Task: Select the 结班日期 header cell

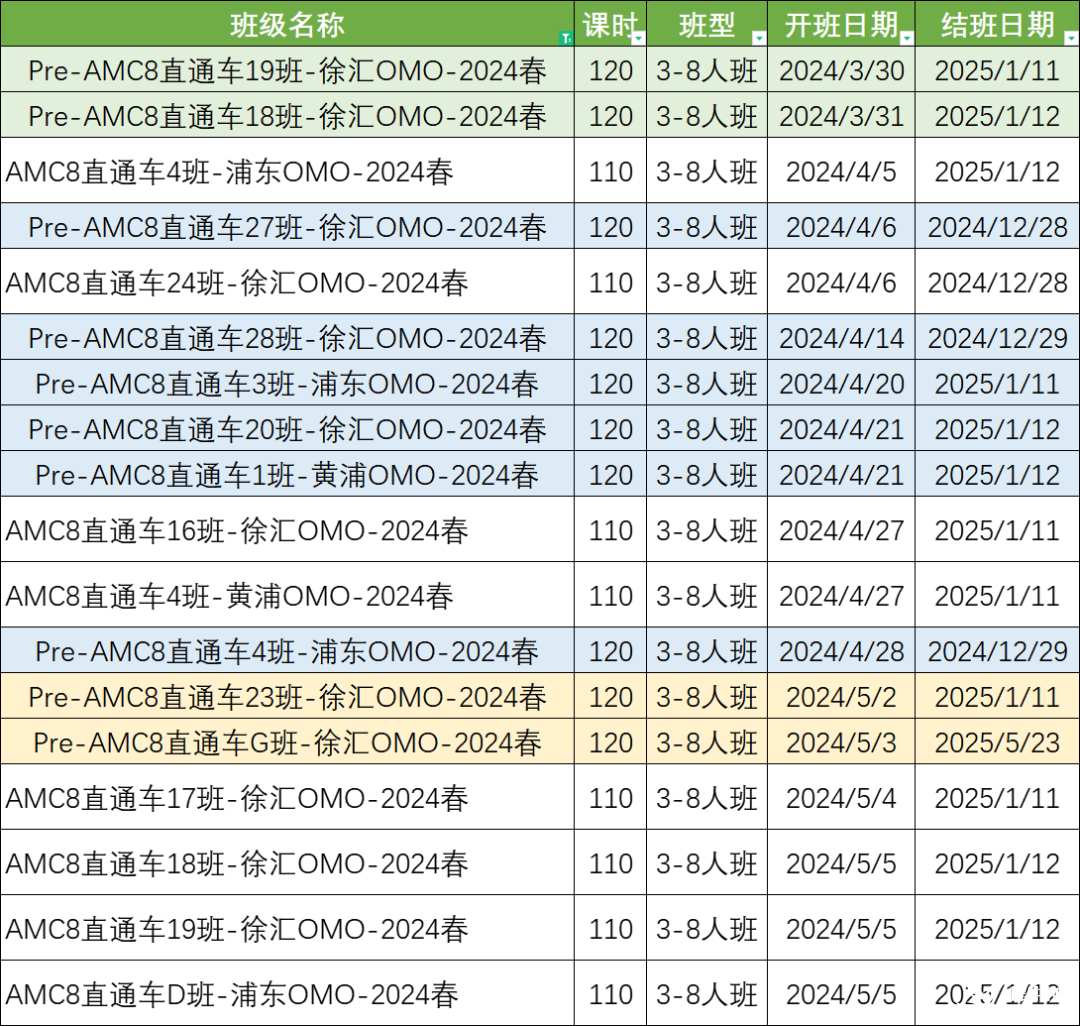Action: pos(997,24)
